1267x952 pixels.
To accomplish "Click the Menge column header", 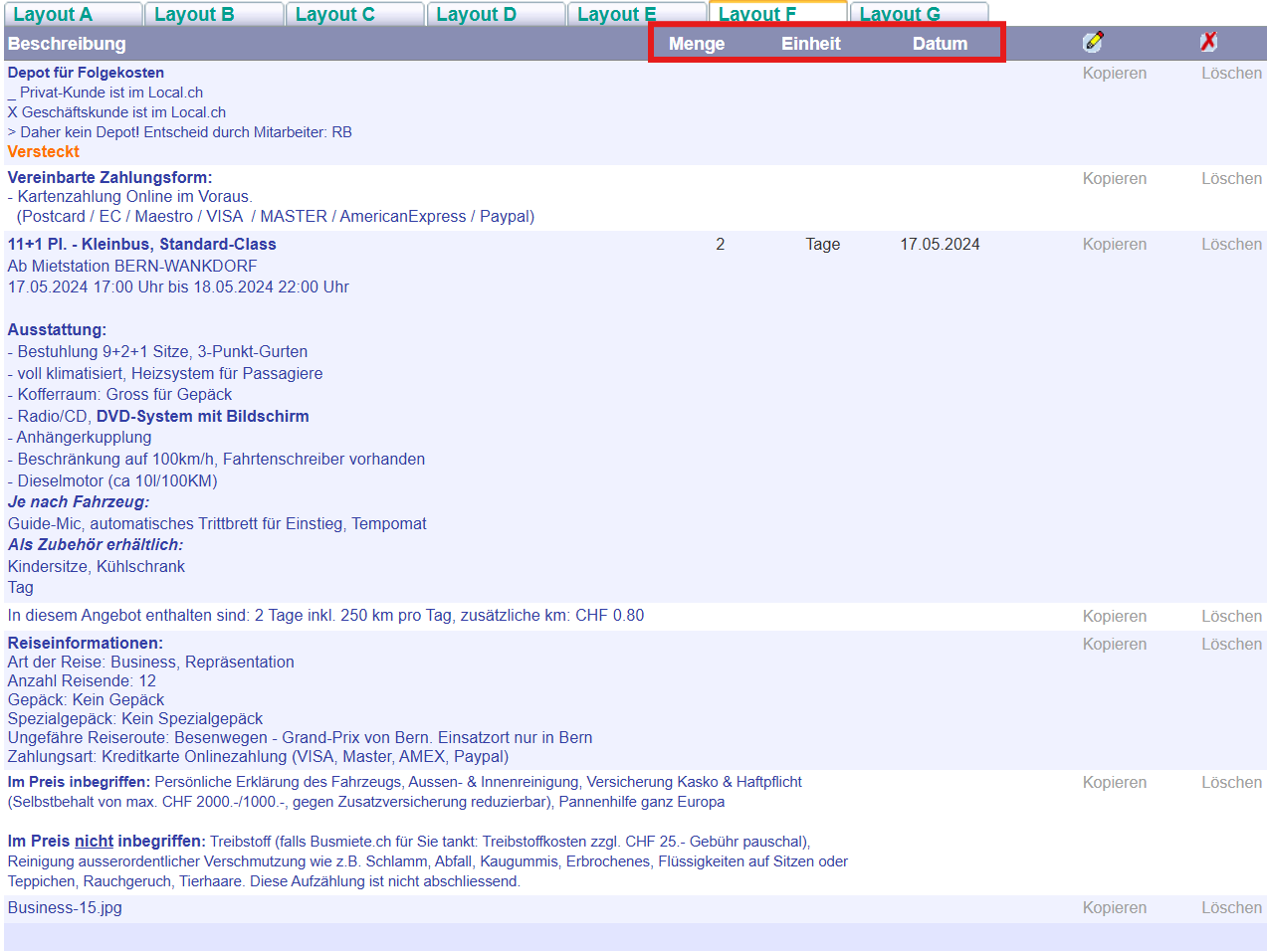I will pos(697,44).
